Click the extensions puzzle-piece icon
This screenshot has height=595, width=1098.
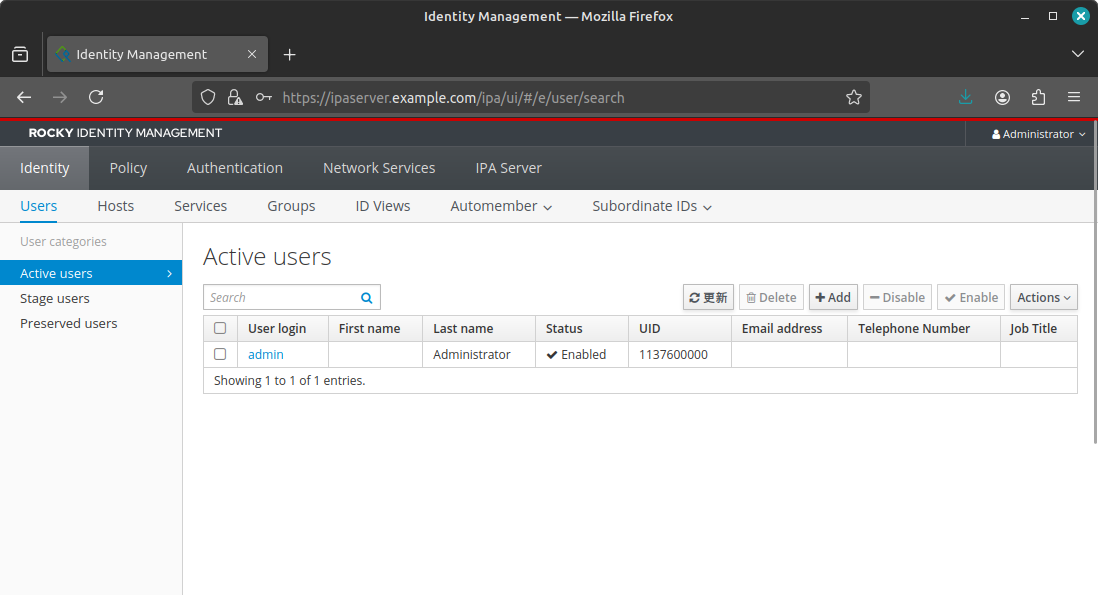pos(1038,97)
